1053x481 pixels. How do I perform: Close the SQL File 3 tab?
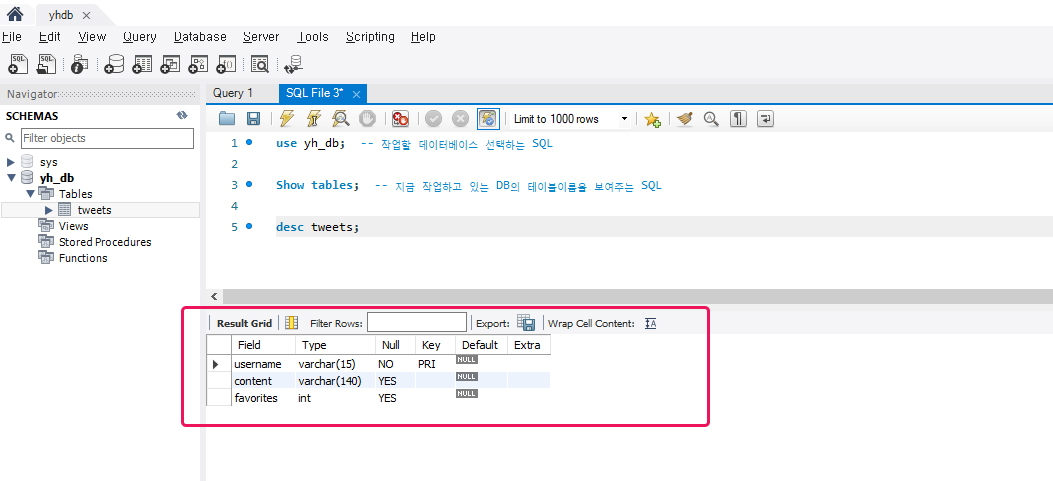[x=357, y=94]
